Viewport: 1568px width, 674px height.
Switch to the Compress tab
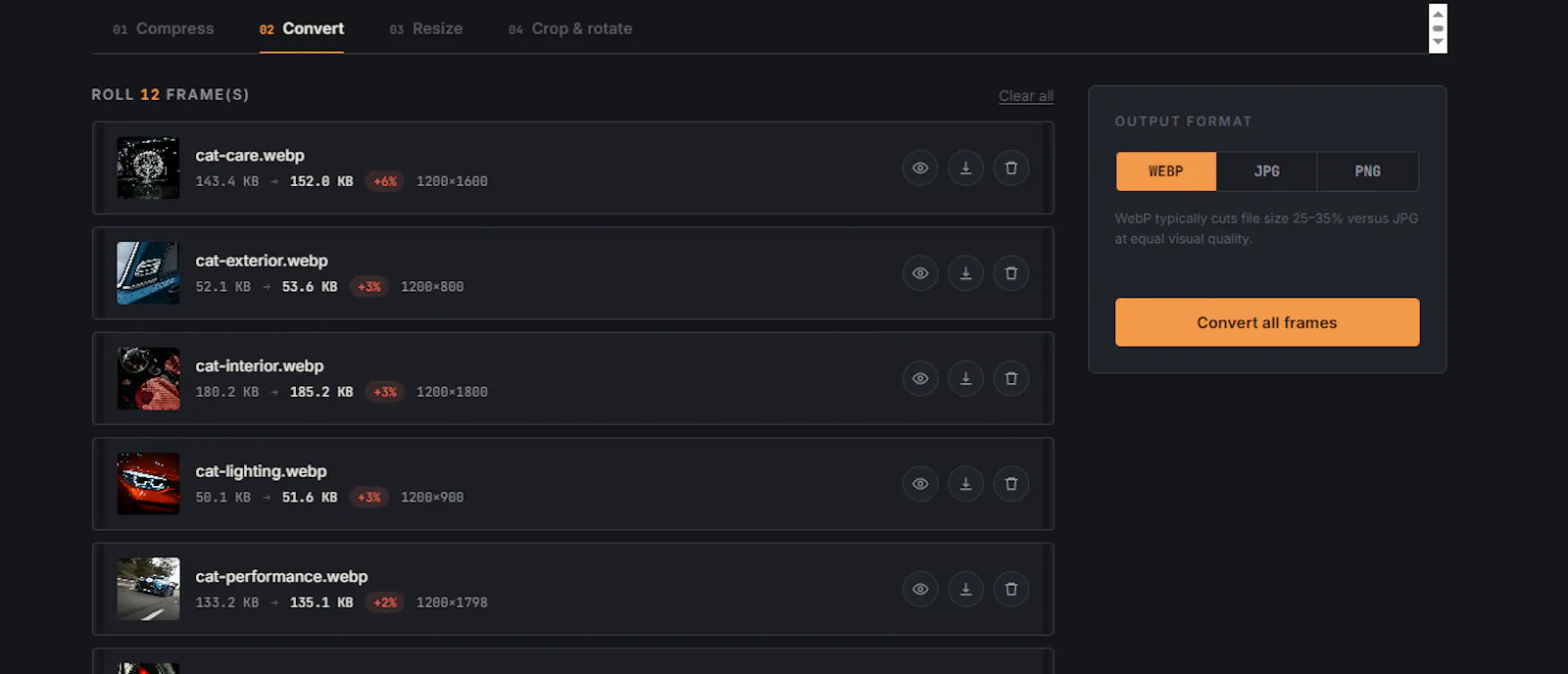pyautogui.click(x=164, y=28)
